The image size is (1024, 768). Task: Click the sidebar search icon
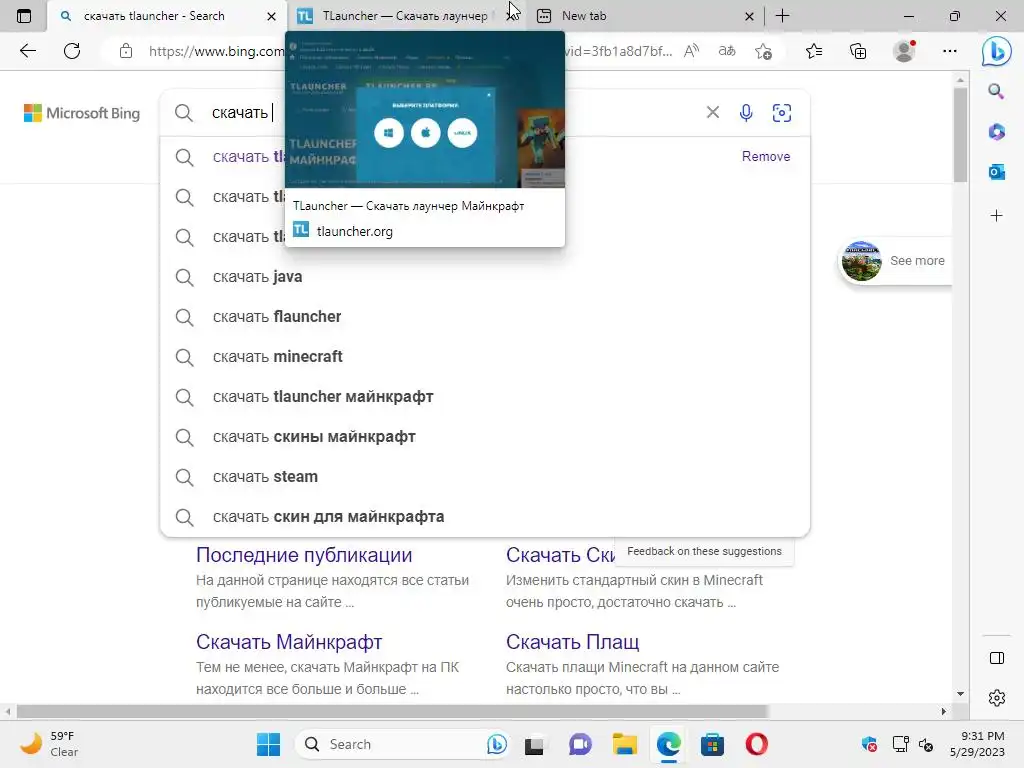pyautogui.click(x=996, y=91)
